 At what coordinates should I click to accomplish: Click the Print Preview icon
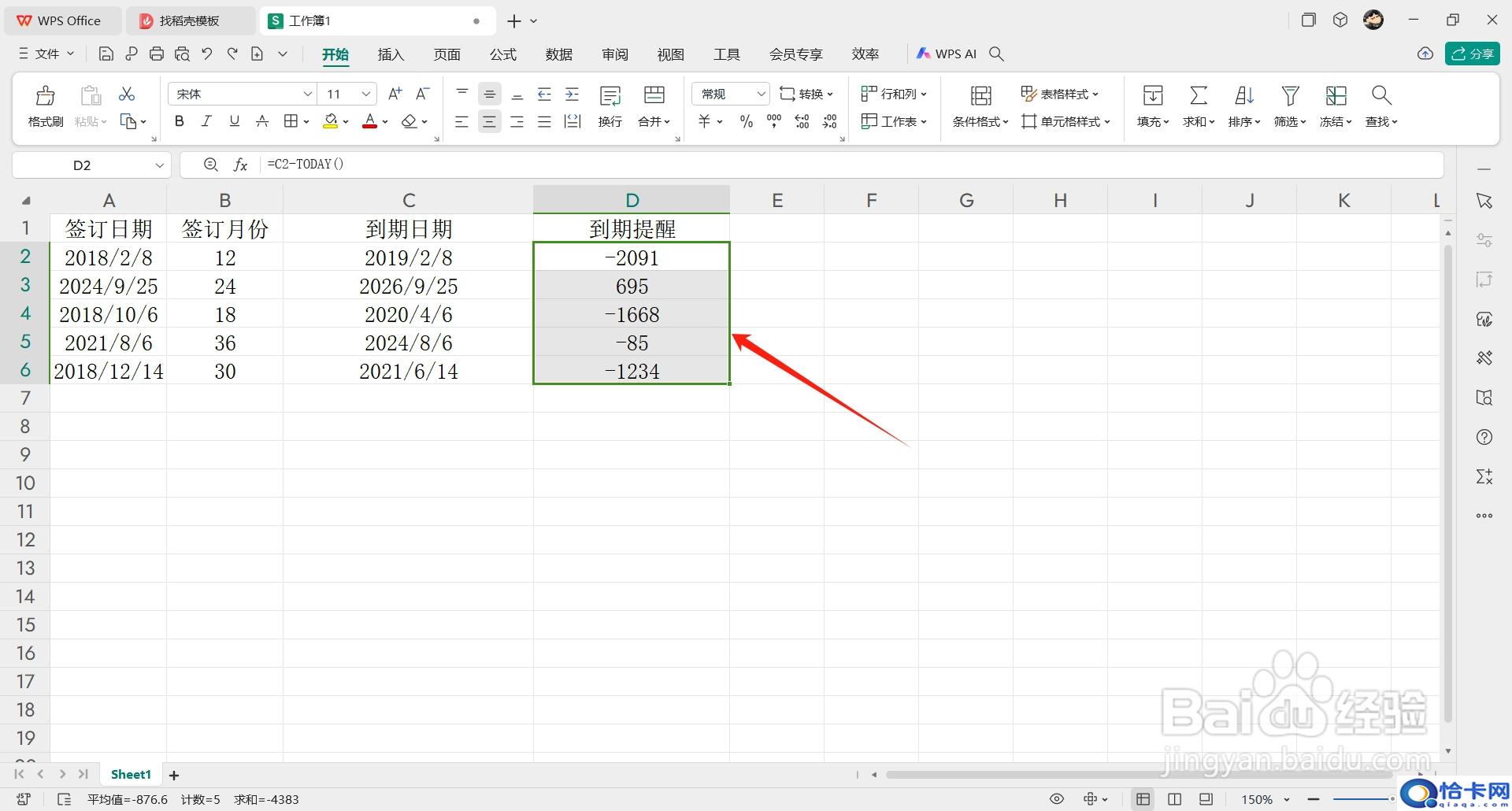(182, 54)
